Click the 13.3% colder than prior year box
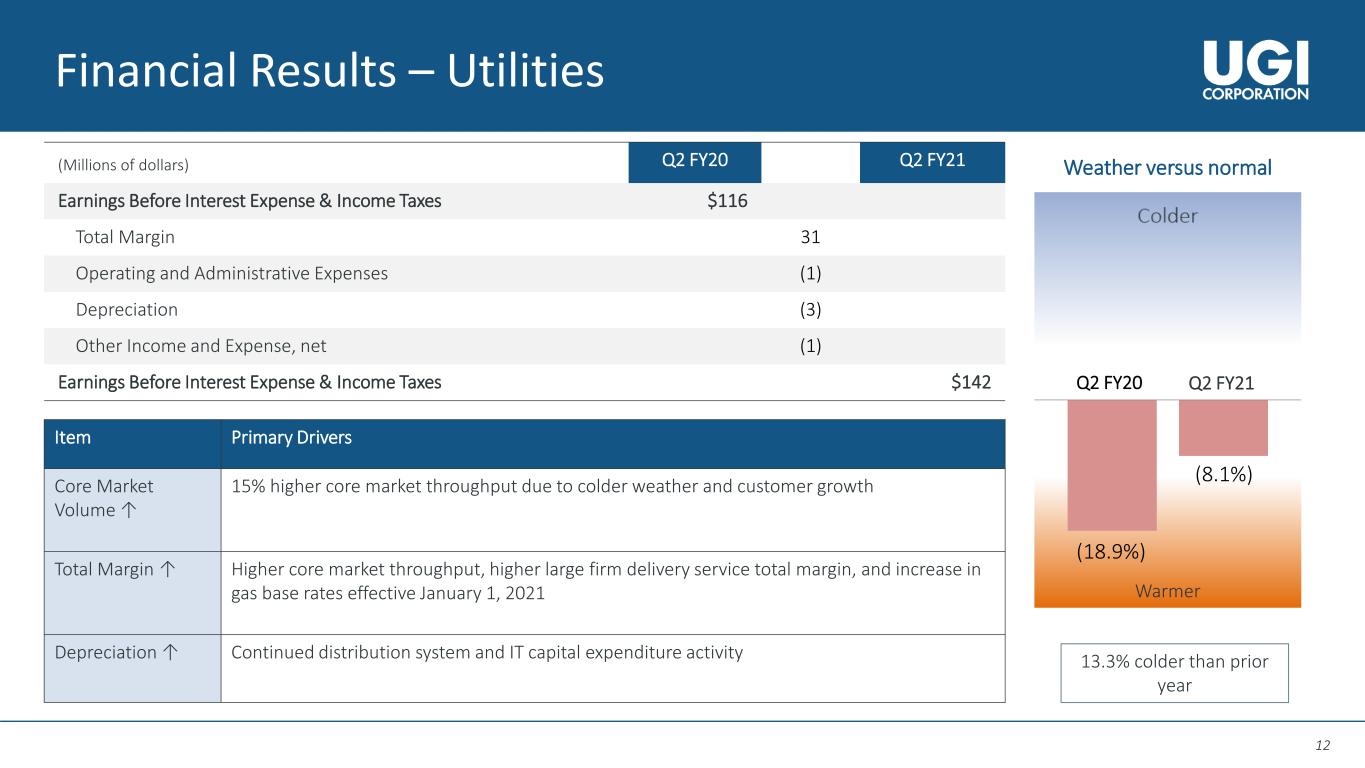This screenshot has height=768, width=1365. tap(1174, 672)
